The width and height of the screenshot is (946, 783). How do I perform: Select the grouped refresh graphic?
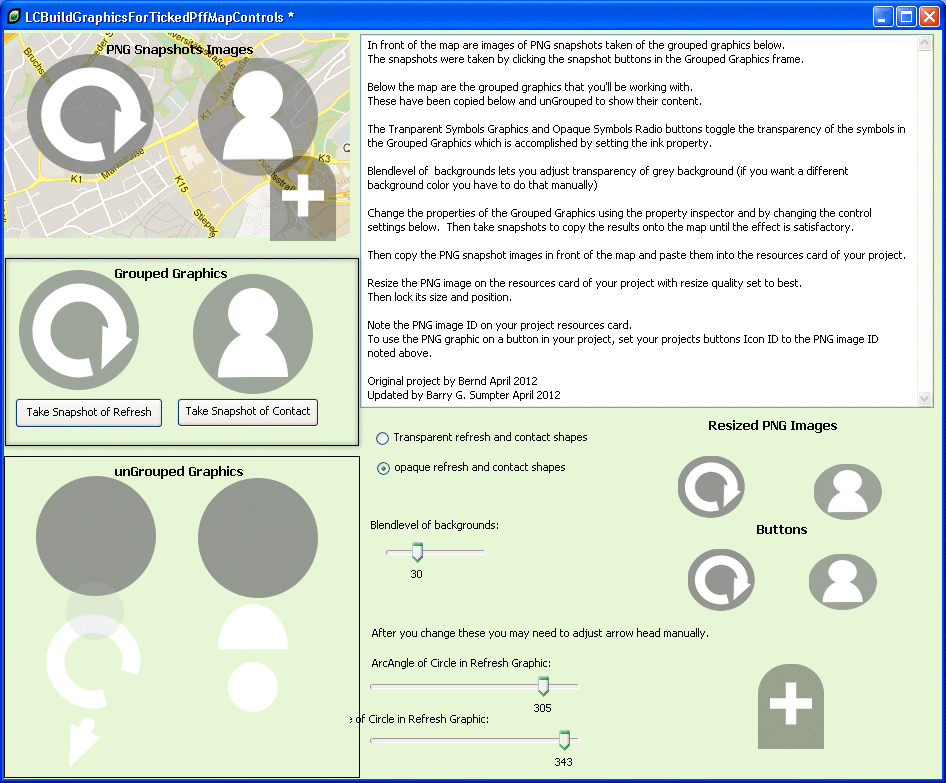point(79,331)
